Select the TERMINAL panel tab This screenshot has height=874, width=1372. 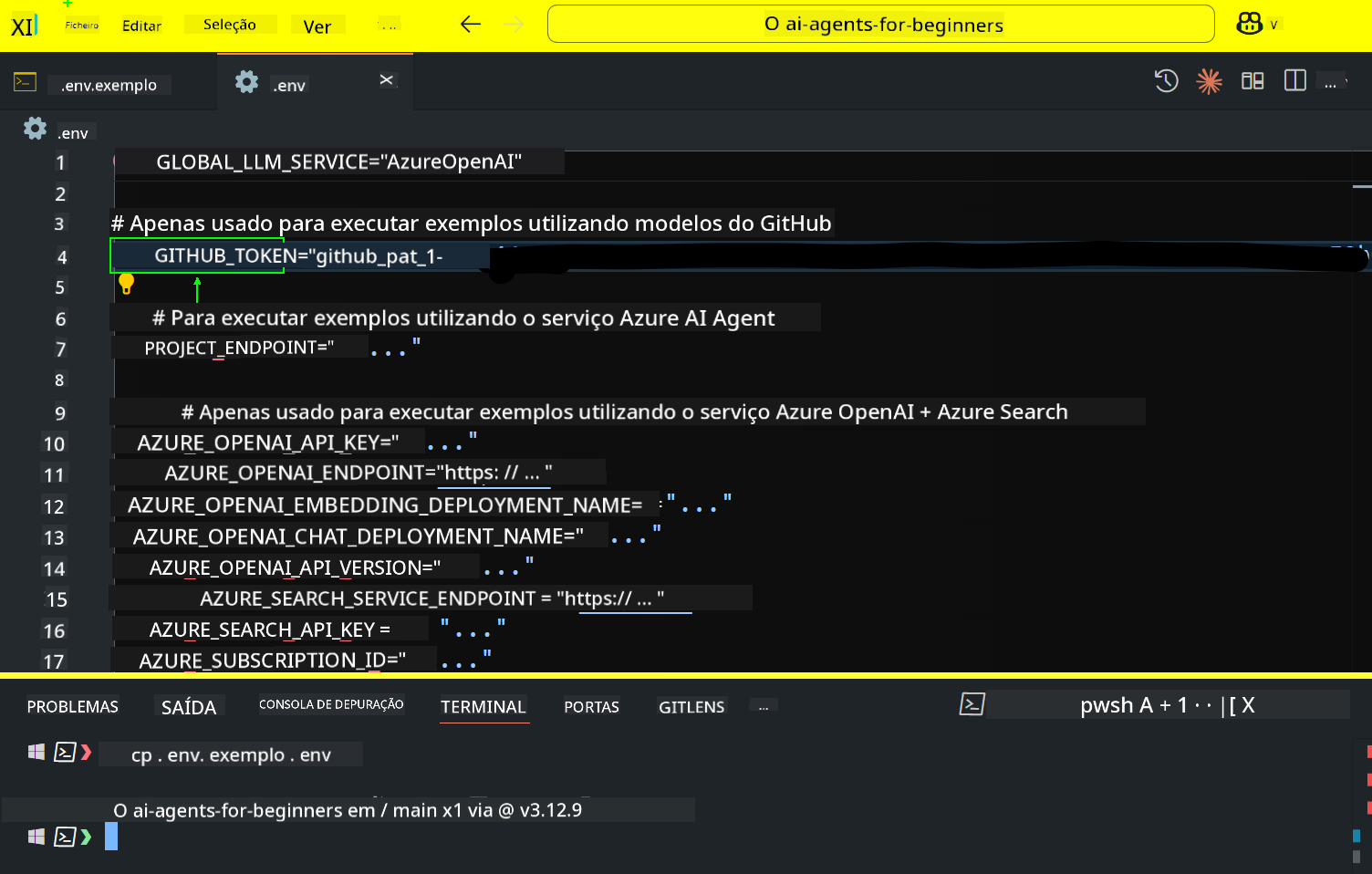pos(483,707)
